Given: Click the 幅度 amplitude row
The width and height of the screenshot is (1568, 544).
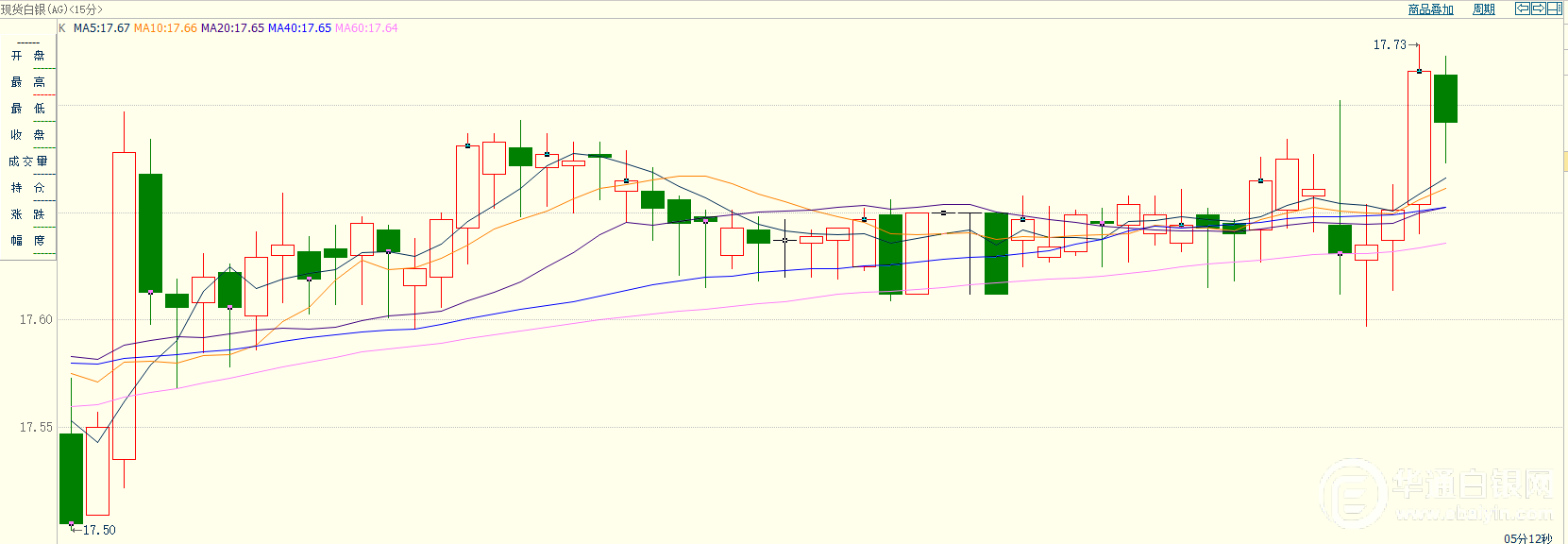Looking at the screenshot, I should click(x=28, y=241).
